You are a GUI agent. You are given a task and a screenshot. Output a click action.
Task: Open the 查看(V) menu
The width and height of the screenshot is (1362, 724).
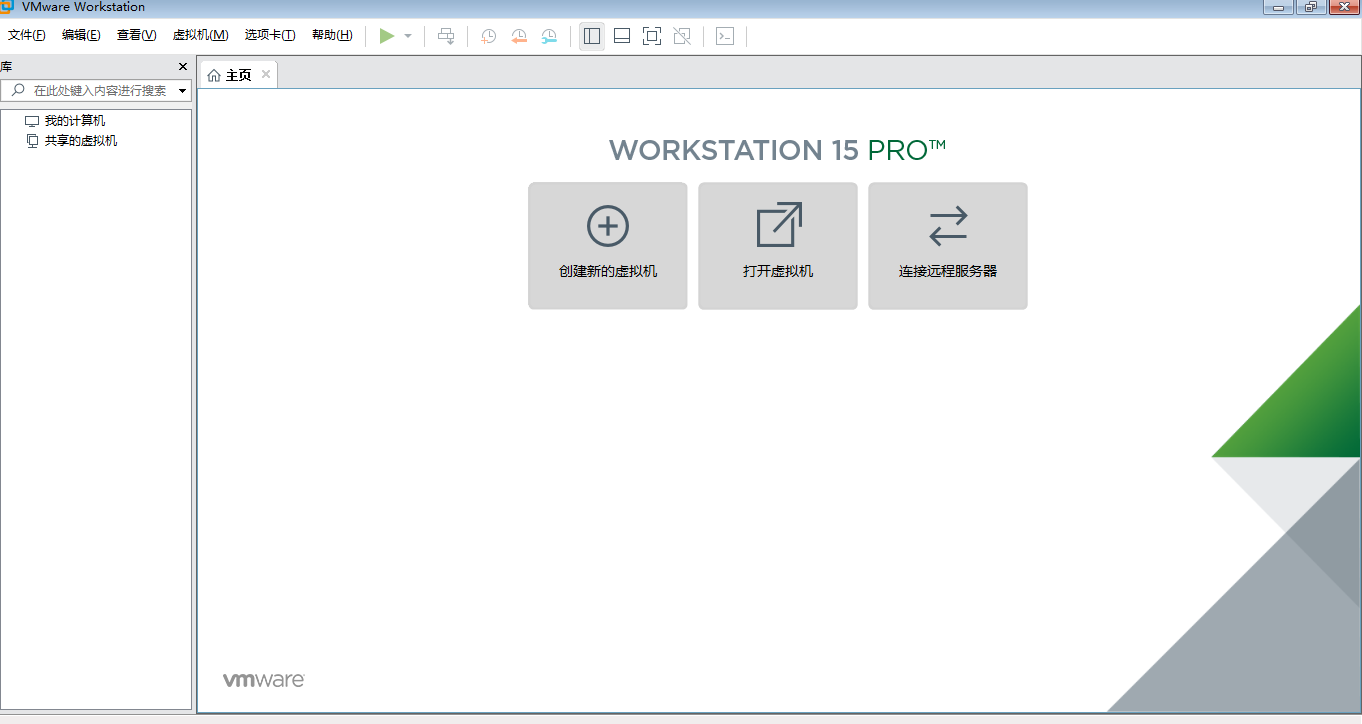tap(137, 35)
